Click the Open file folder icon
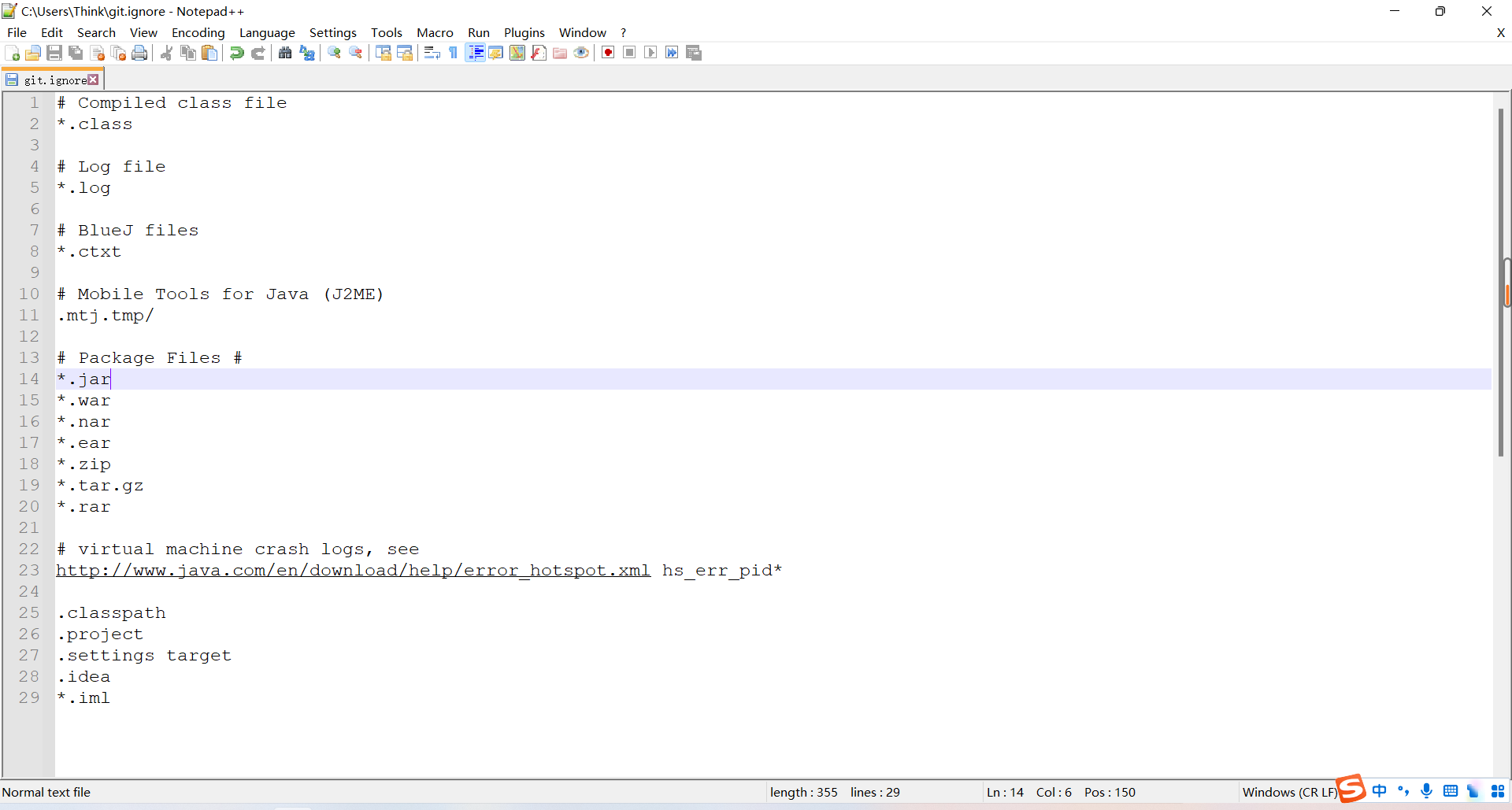 [33, 53]
